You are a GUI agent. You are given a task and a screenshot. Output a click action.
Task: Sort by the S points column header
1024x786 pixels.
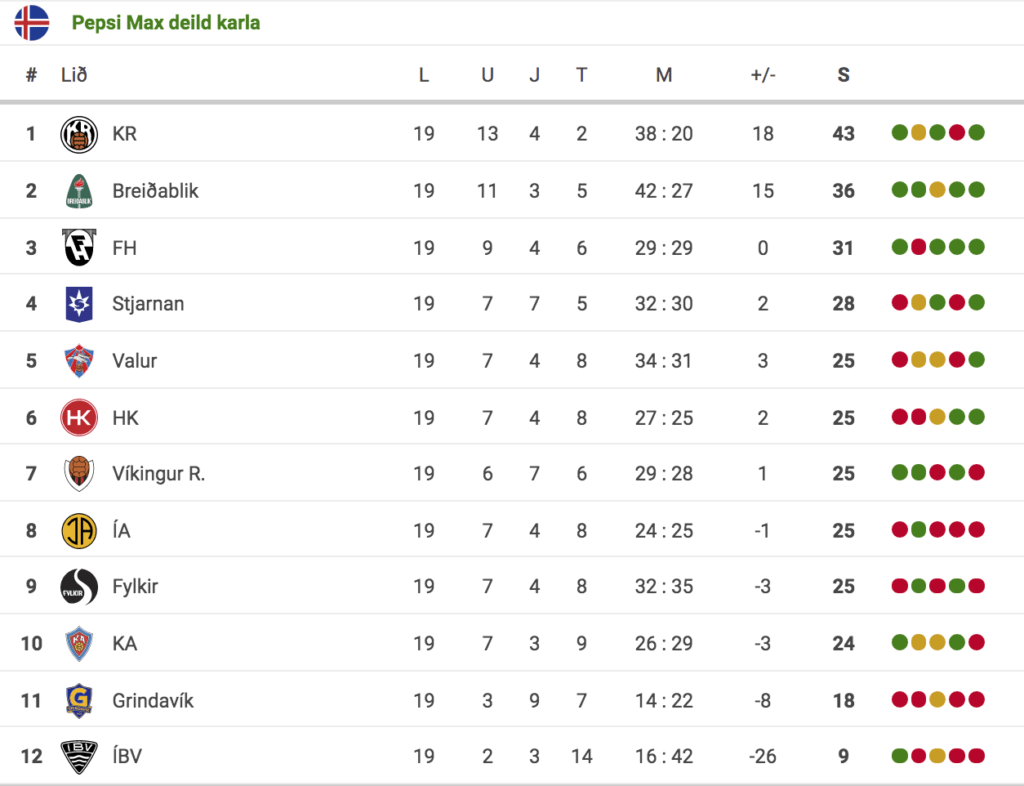(x=844, y=75)
